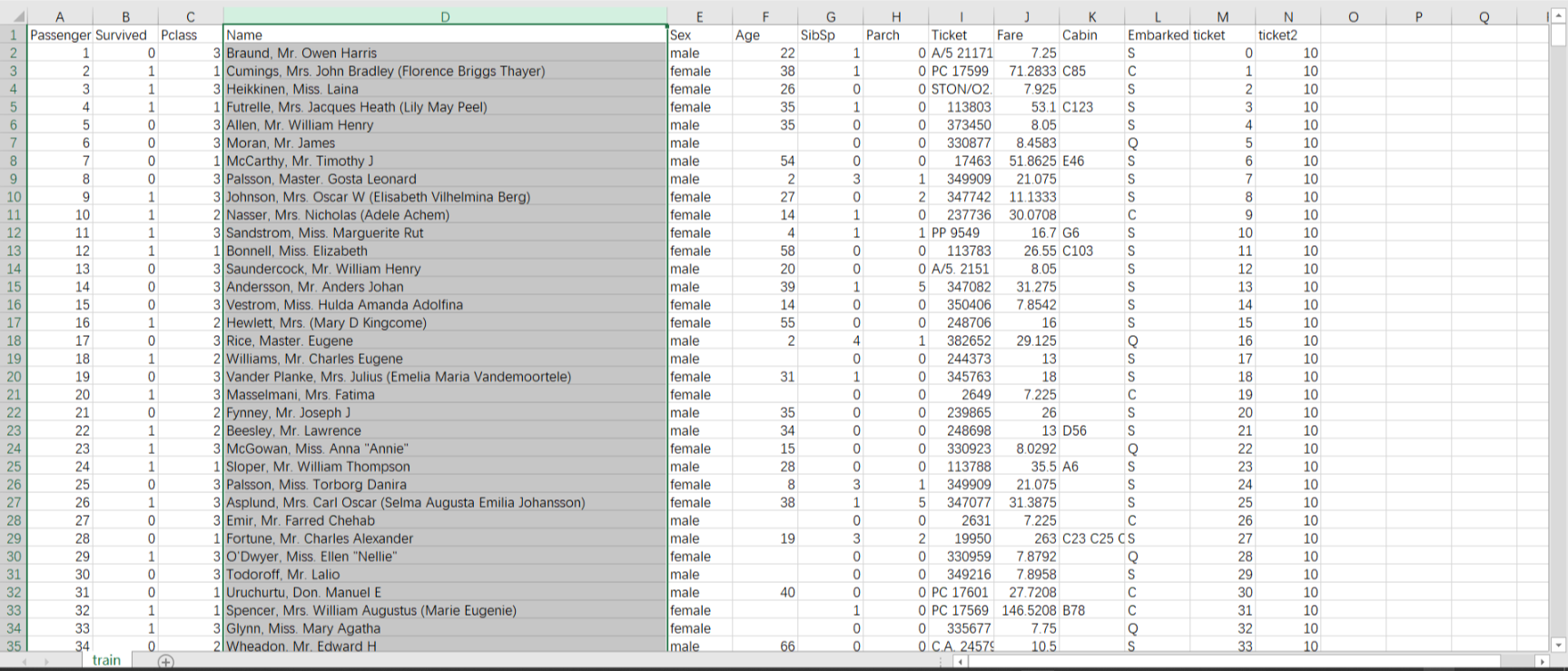Open the train sheet tab
1568x671 pixels.
tap(106, 660)
